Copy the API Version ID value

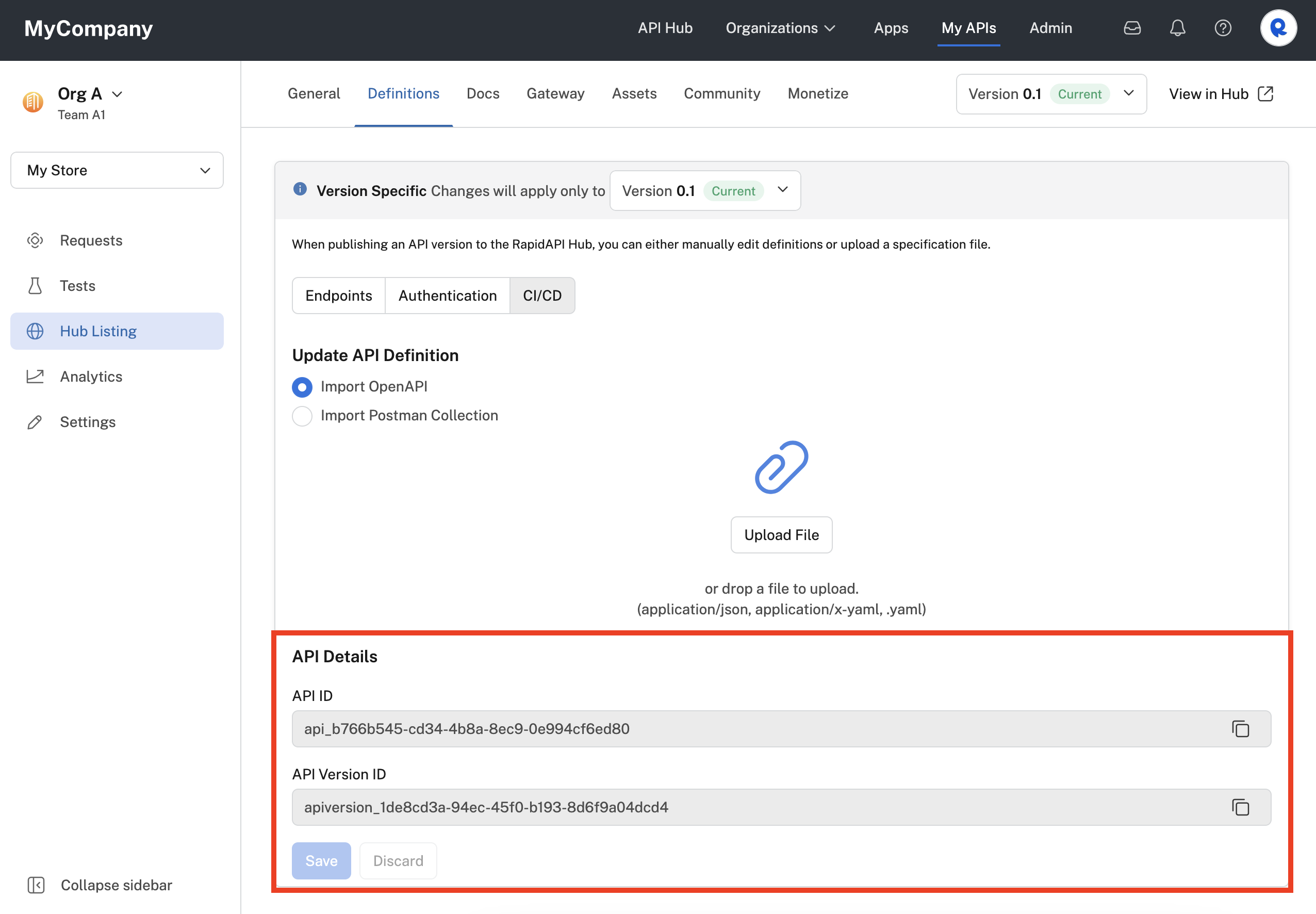click(x=1240, y=807)
